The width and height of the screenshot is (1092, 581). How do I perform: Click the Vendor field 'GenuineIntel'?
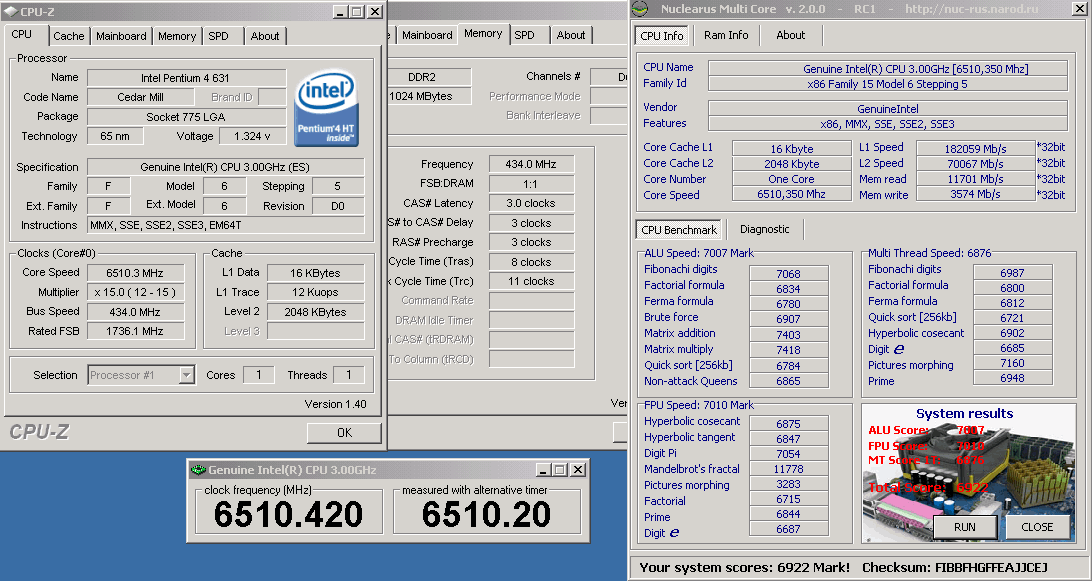tap(888, 109)
